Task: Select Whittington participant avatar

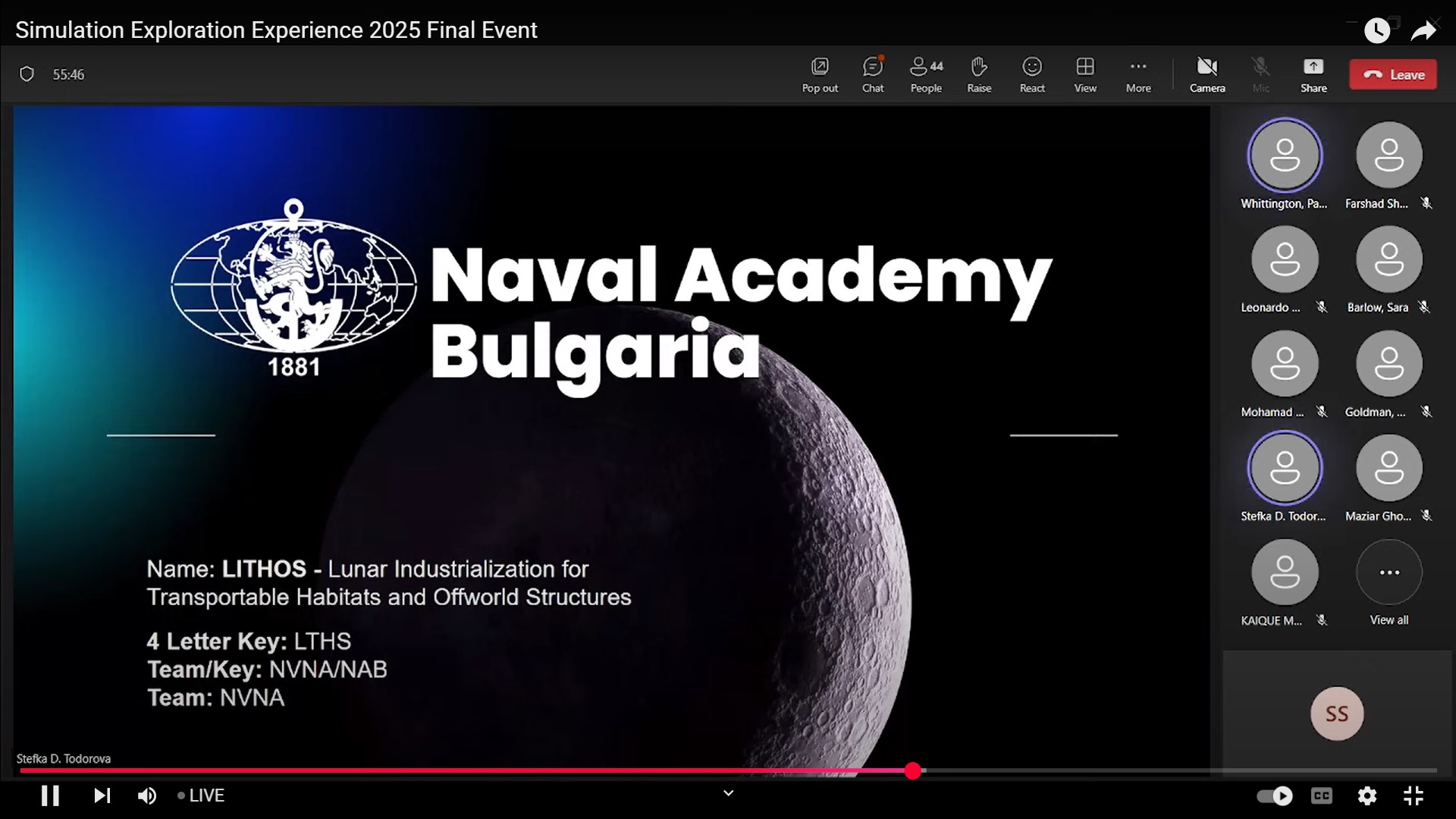Action: pos(1285,155)
